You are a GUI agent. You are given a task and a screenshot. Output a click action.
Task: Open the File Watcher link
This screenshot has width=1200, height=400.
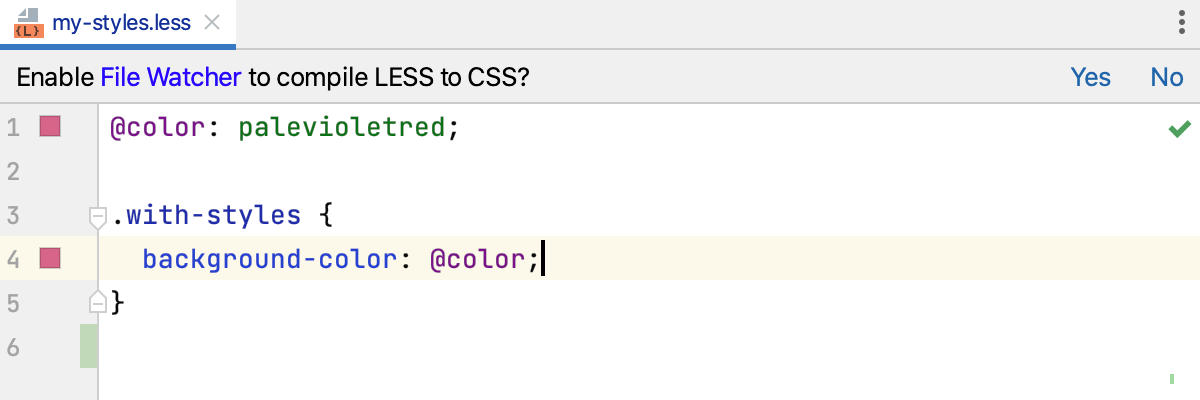tap(171, 77)
